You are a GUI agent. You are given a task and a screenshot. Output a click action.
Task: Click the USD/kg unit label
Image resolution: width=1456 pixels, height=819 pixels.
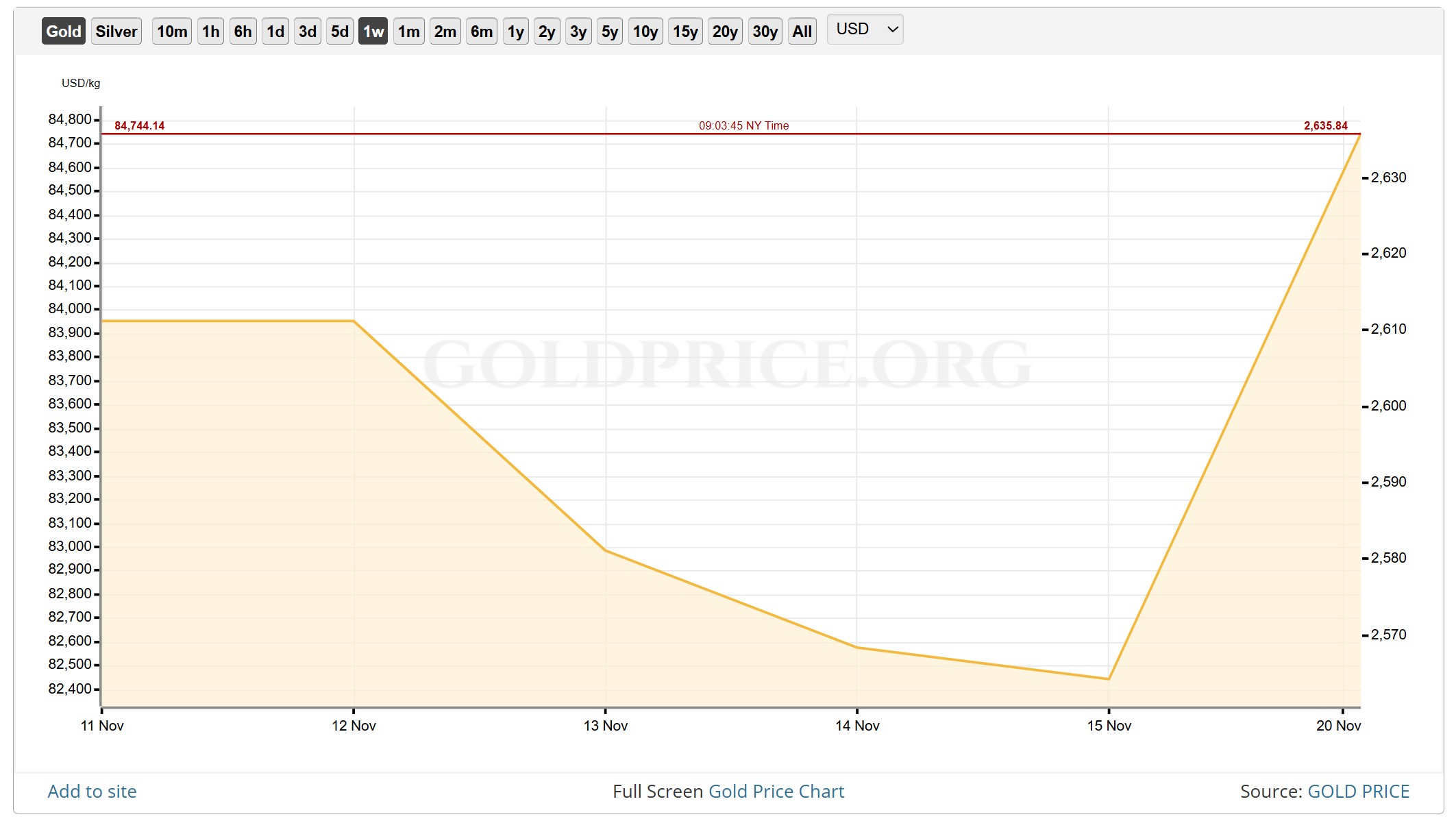(81, 83)
